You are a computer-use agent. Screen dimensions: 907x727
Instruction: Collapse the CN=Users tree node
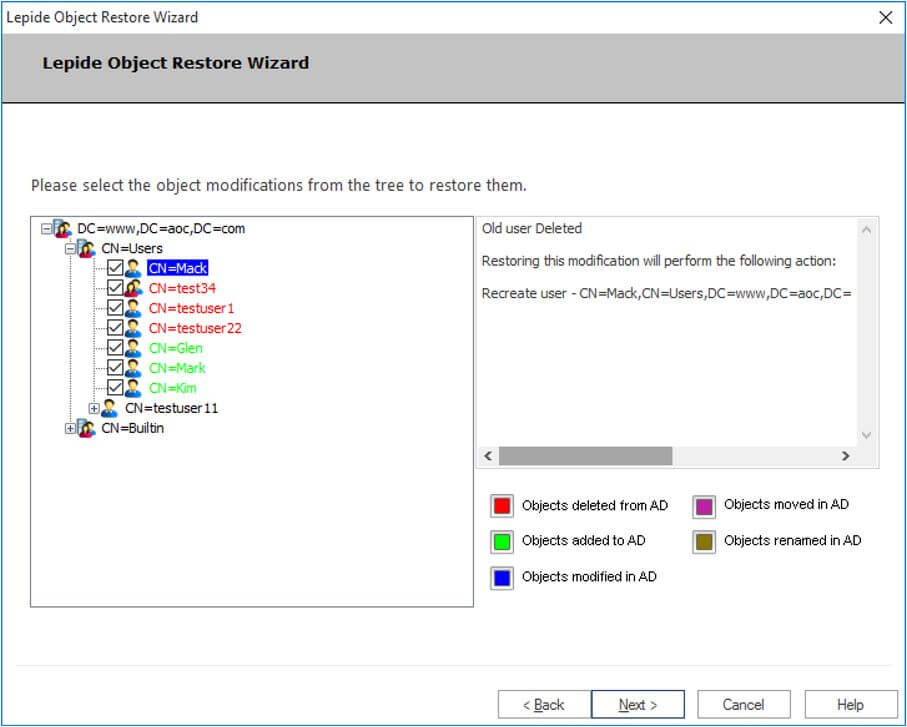70,249
